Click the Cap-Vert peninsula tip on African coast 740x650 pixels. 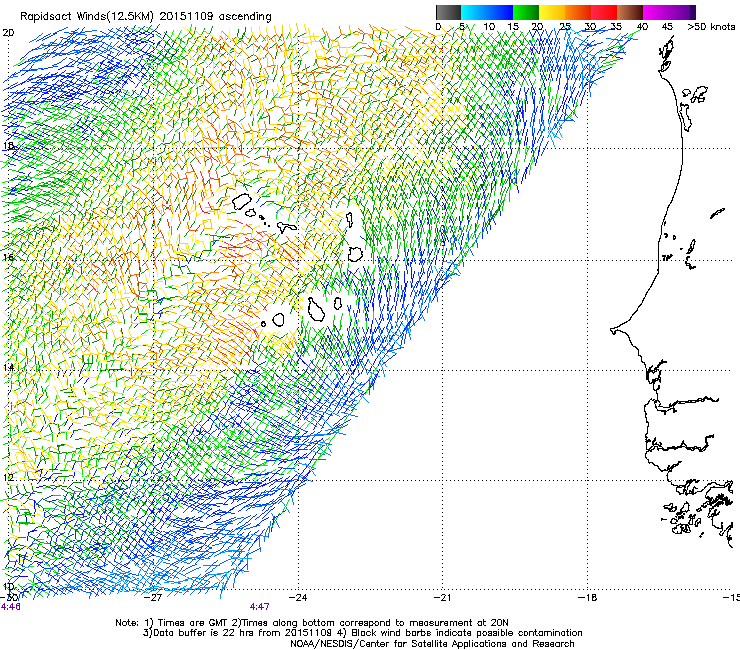[614, 331]
